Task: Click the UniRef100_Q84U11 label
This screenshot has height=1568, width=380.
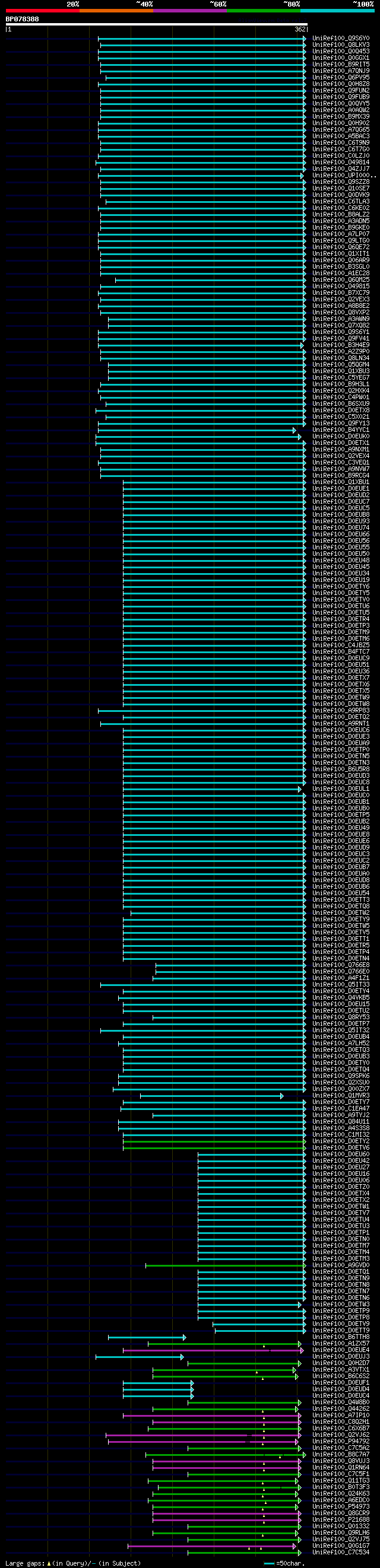Action: (341, 1122)
